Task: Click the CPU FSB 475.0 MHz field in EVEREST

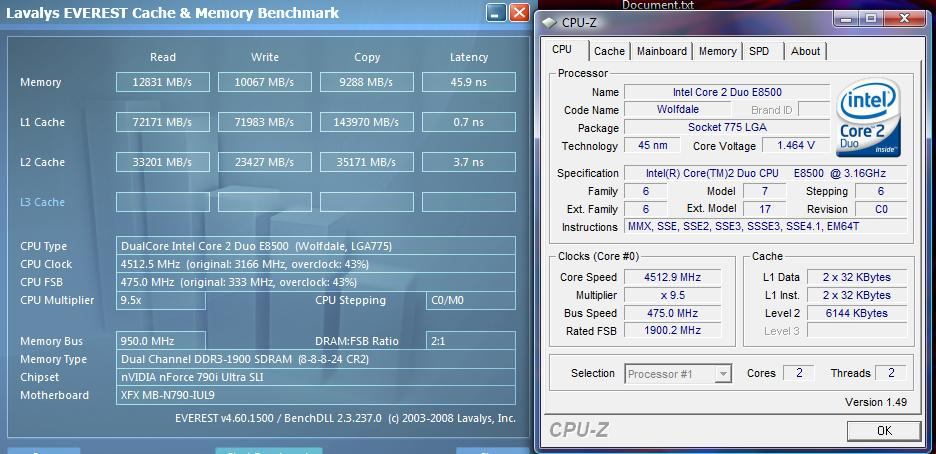Action: click(316, 282)
